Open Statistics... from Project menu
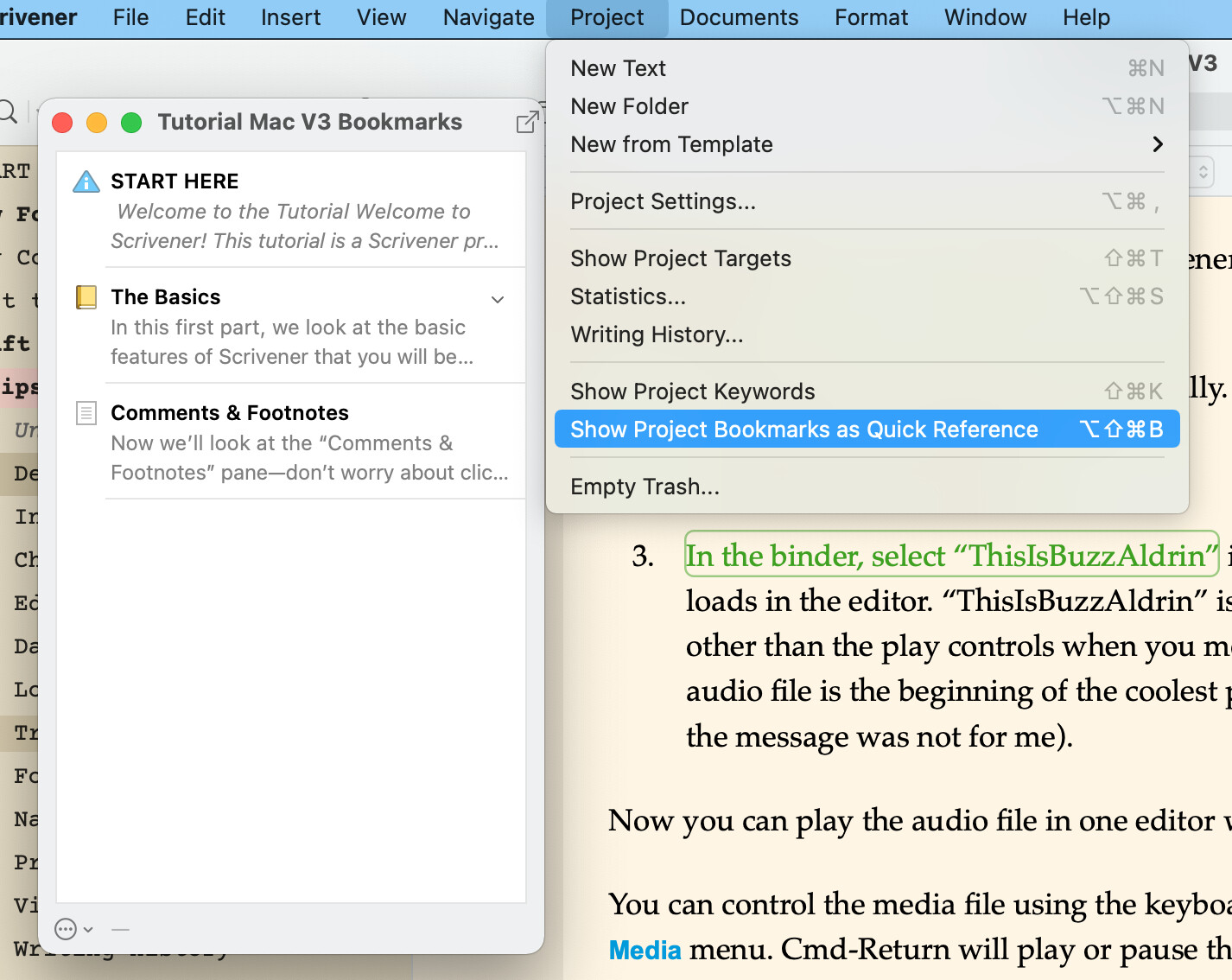The image size is (1232, 980). click(867, 296)
